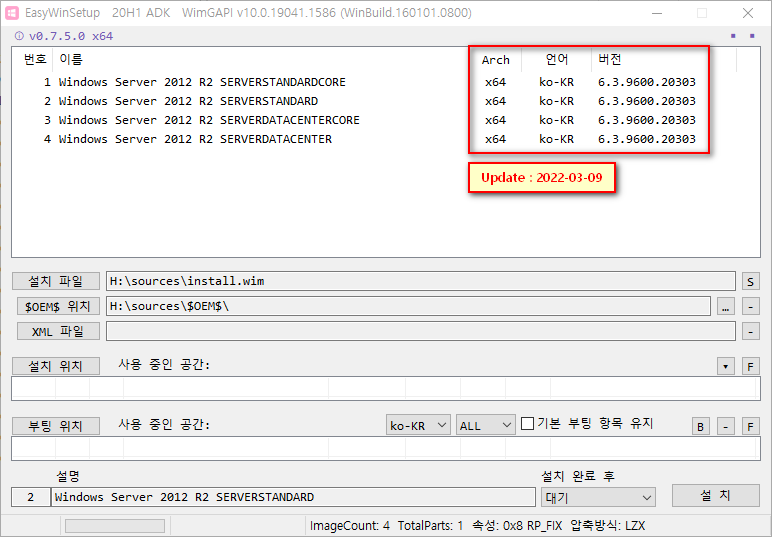Click ImageCount: 4 in status bar

coord(350,526)
